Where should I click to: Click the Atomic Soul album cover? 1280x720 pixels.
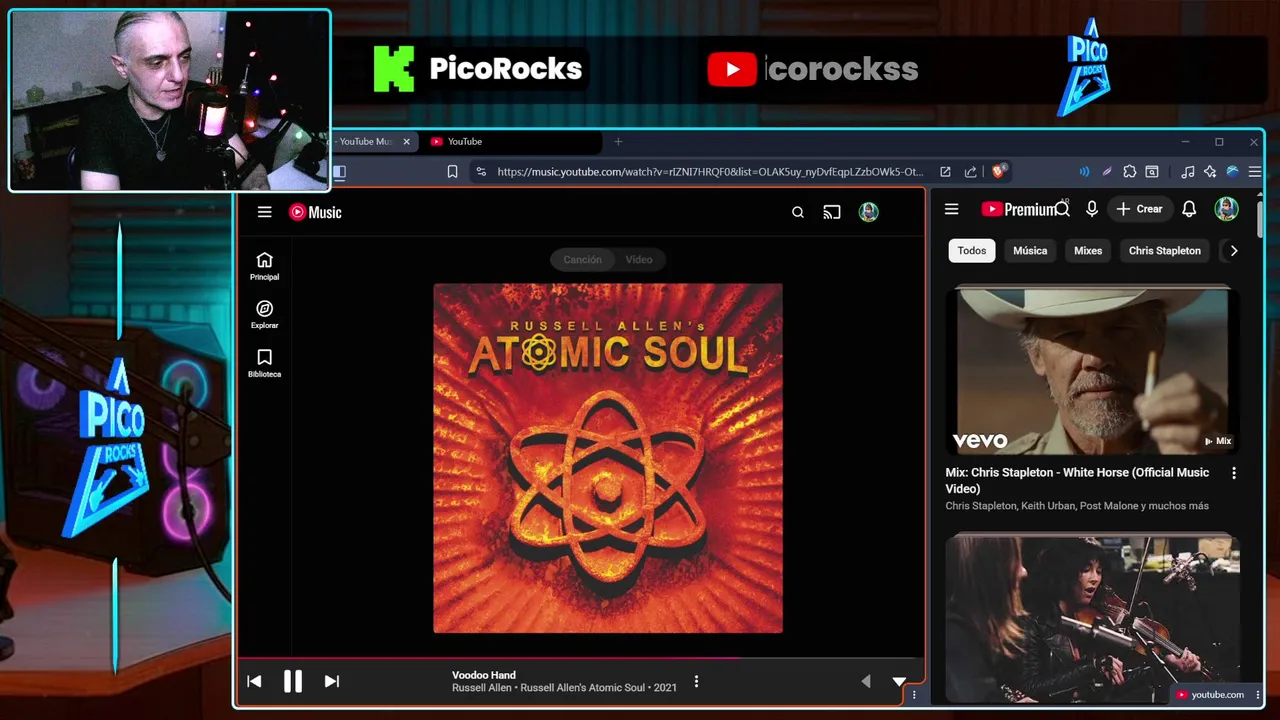pos(608,458)
